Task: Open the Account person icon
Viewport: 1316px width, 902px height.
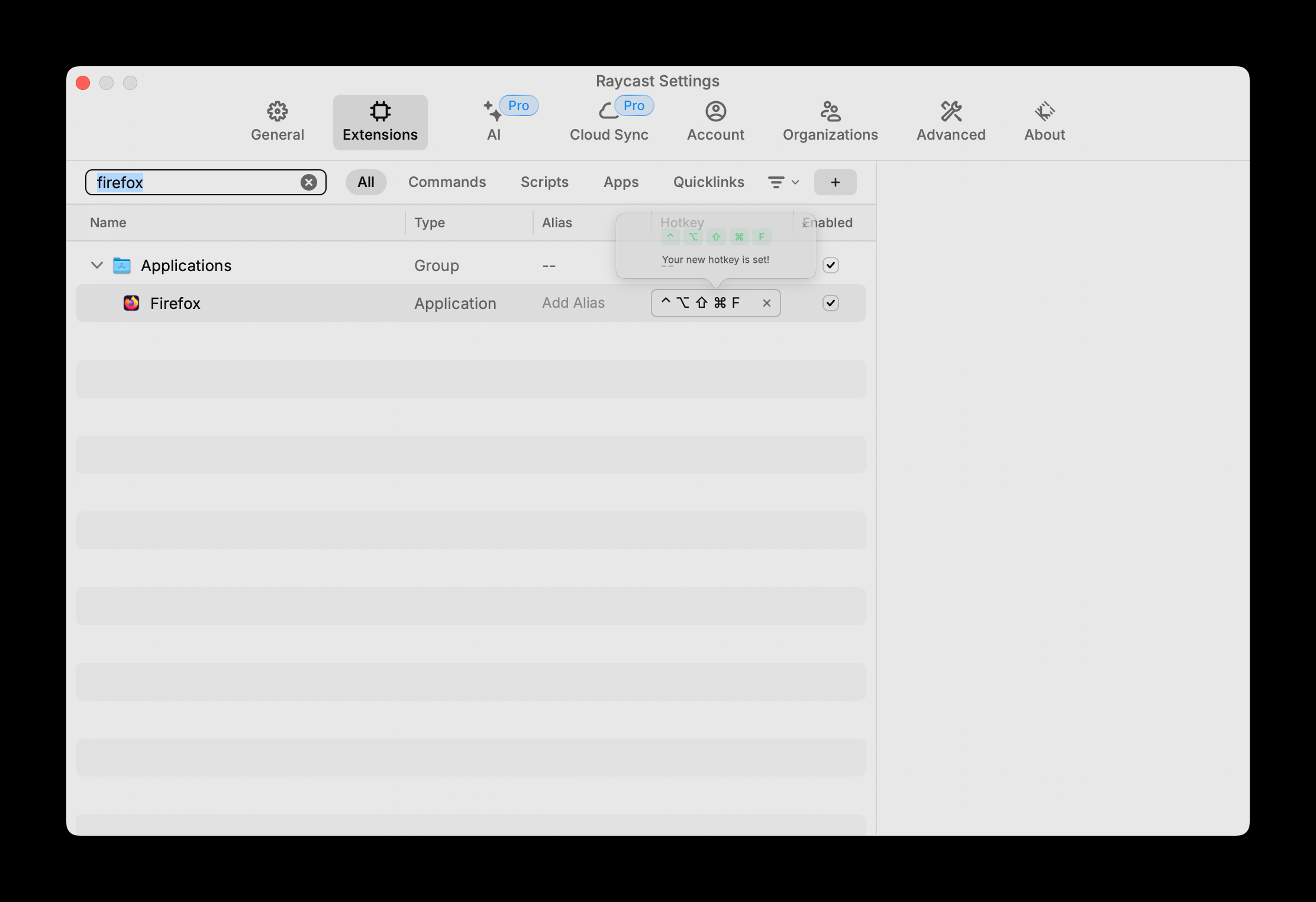Action: 715,111
